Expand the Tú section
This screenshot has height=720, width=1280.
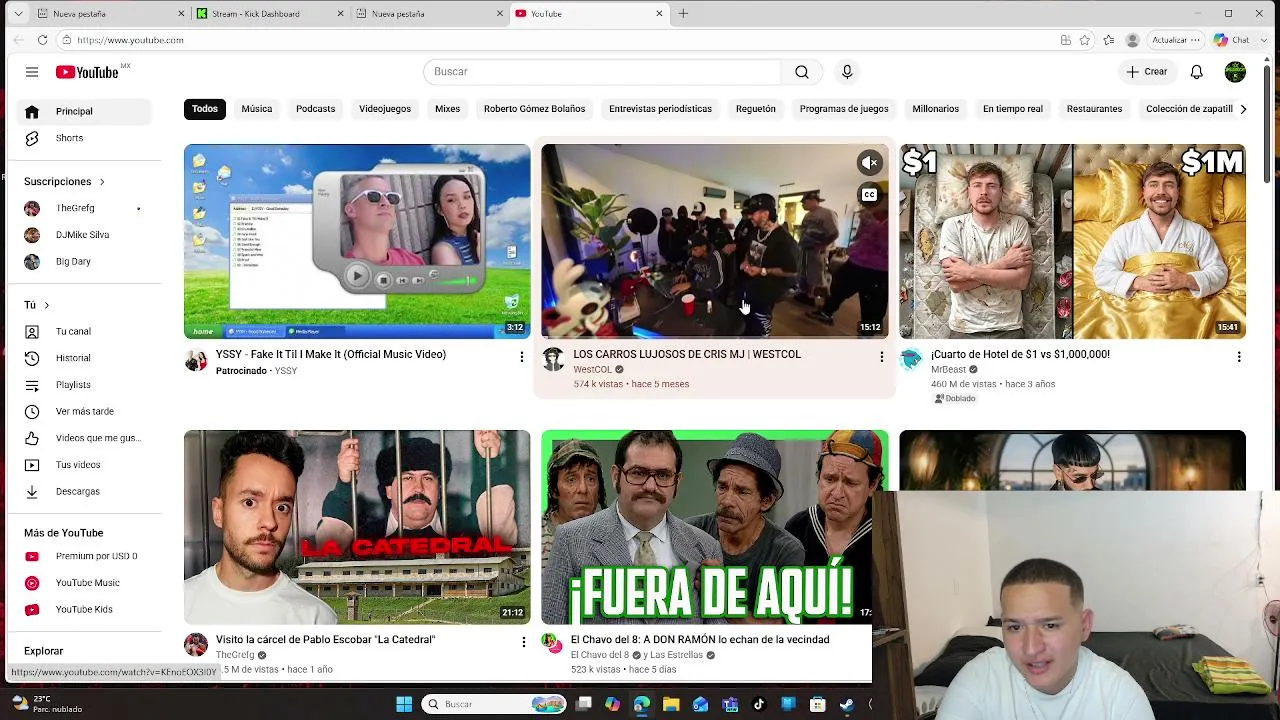click(x=37, y=305)
